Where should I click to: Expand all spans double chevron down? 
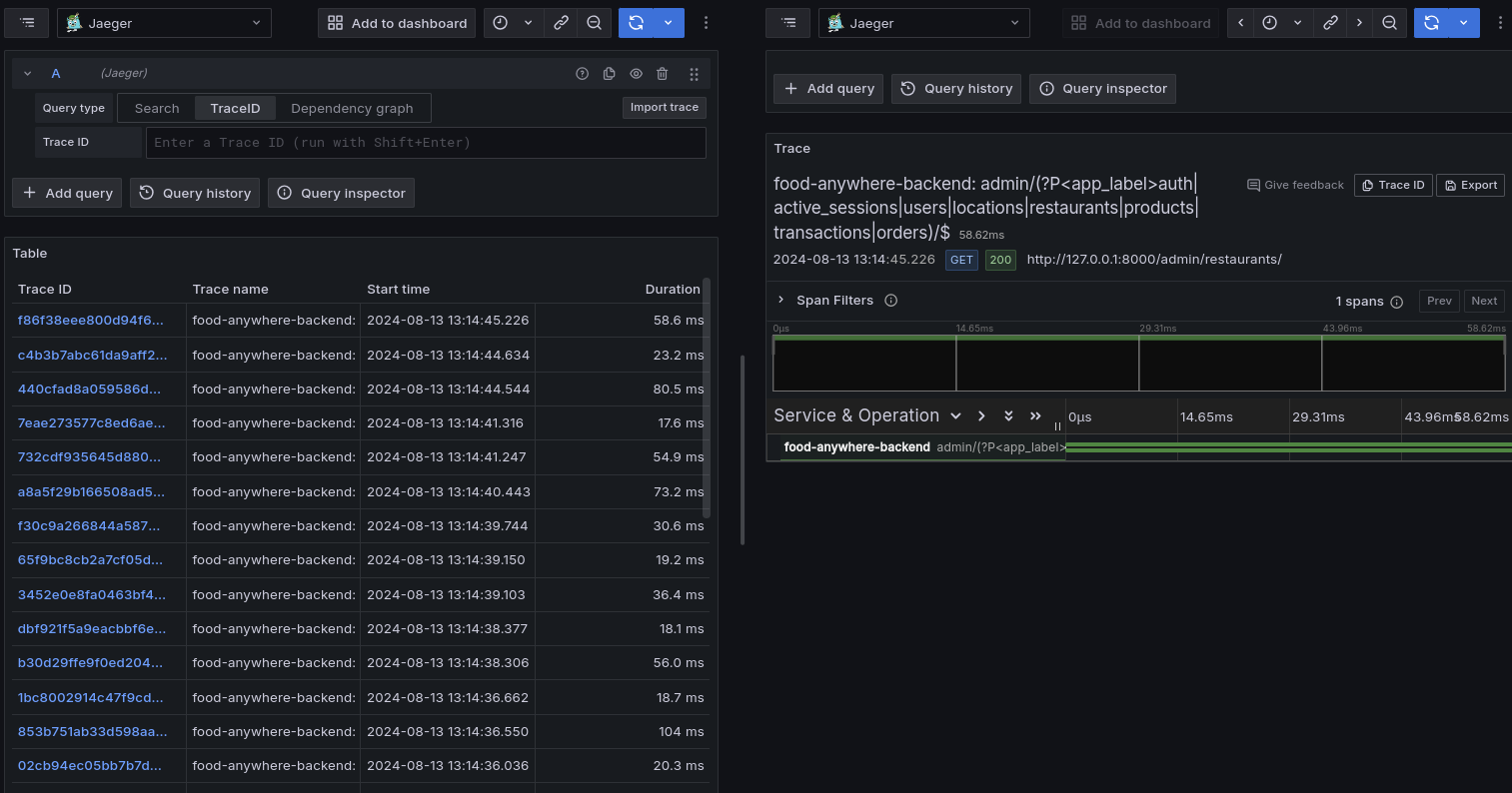(1008, 415)
